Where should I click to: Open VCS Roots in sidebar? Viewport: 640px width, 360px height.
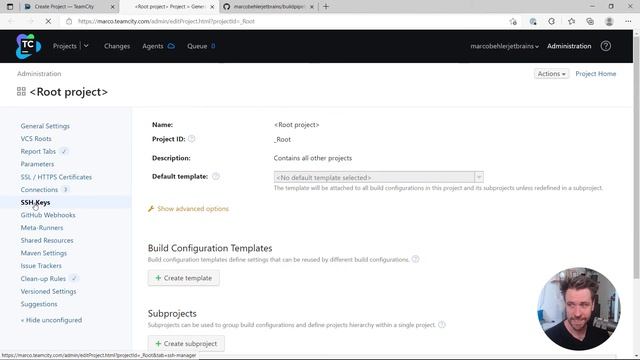[36, 138]
